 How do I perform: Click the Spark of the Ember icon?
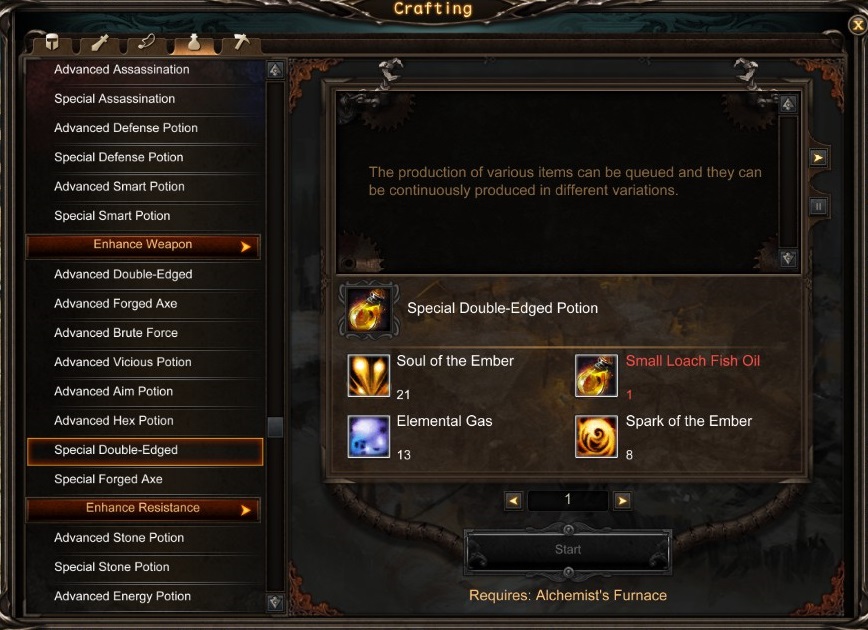(x=596, y=436)
